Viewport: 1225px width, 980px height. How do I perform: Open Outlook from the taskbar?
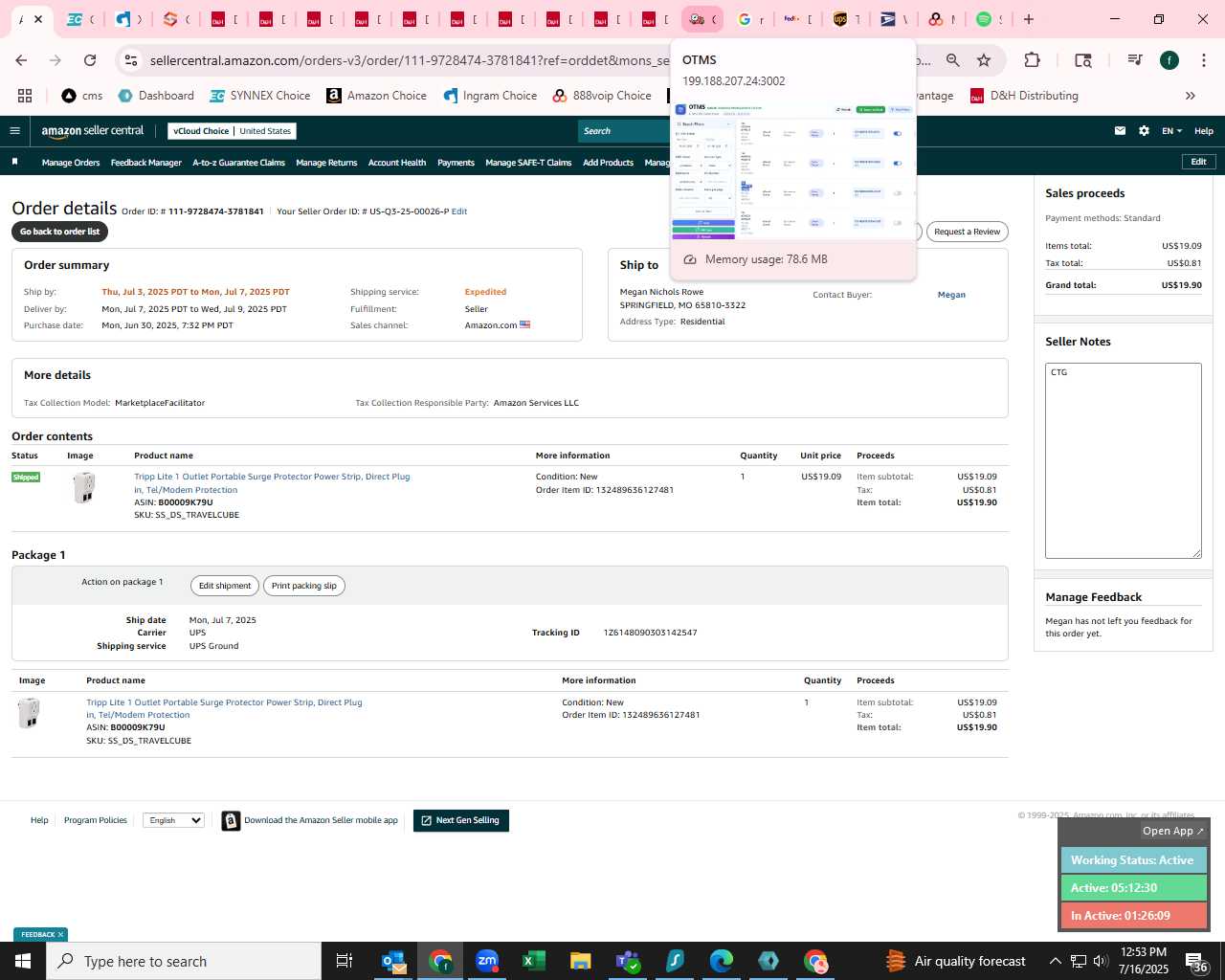point(393,961)
